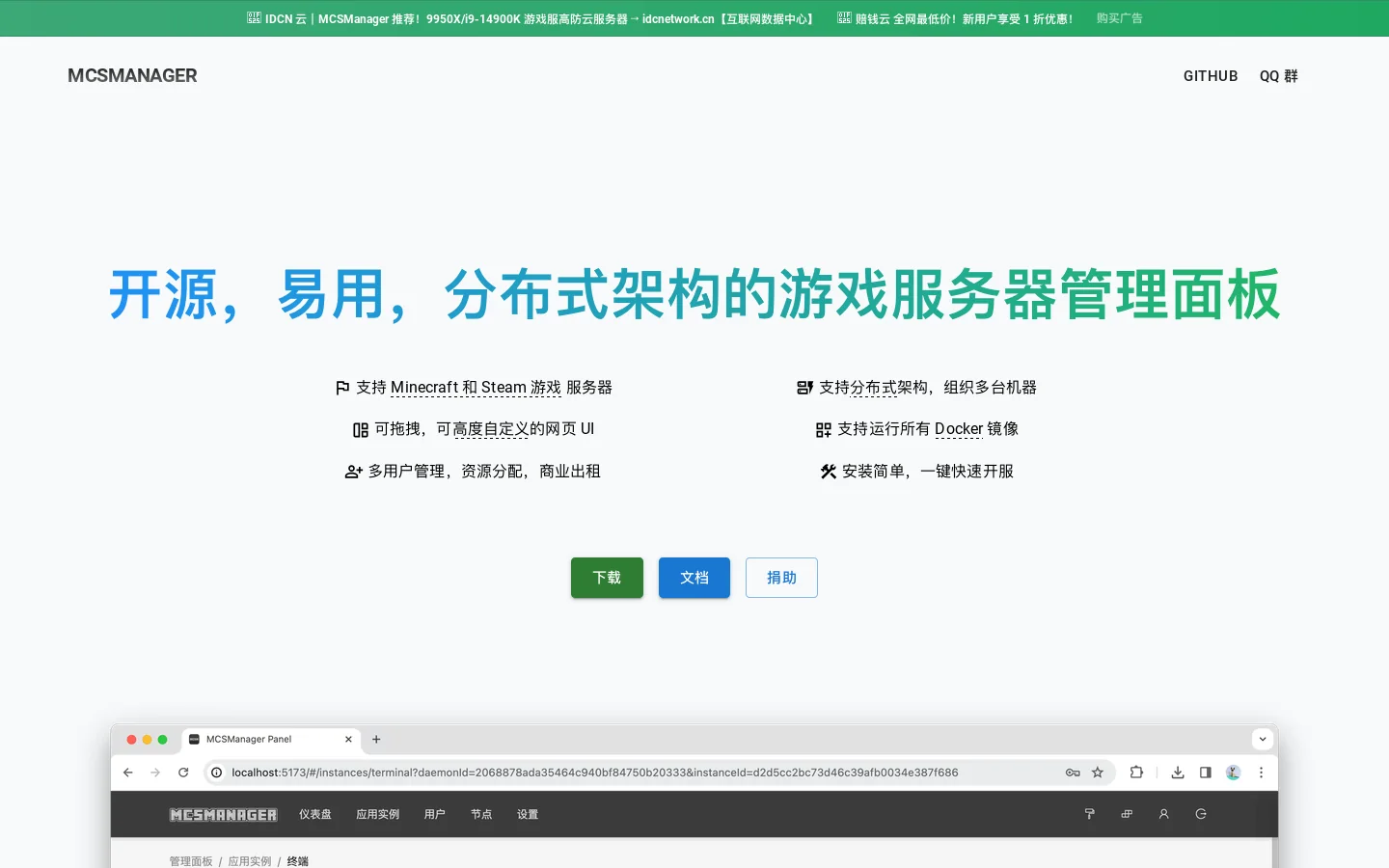
Task: Open the 设置 panel menu
Action: [528, 815]
